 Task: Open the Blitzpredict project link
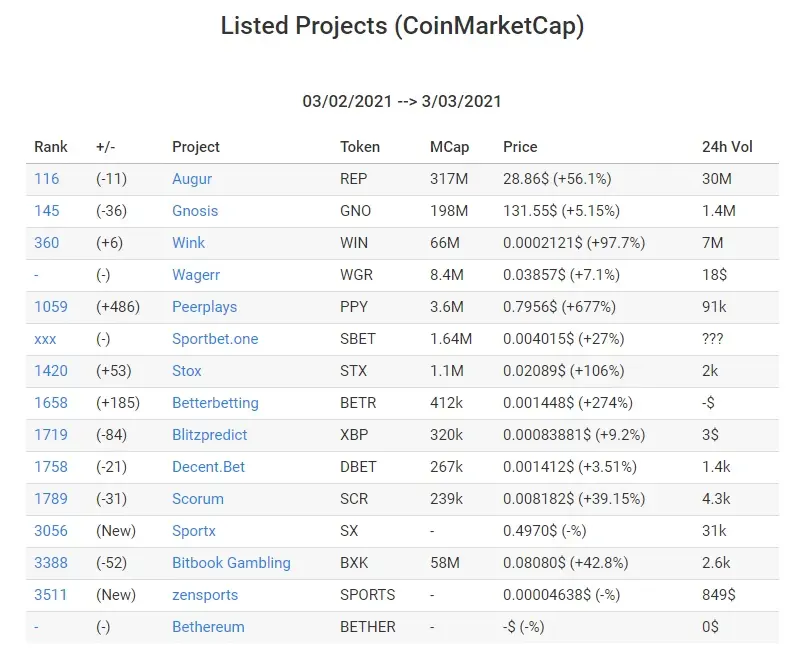click(x=209, y=435)
